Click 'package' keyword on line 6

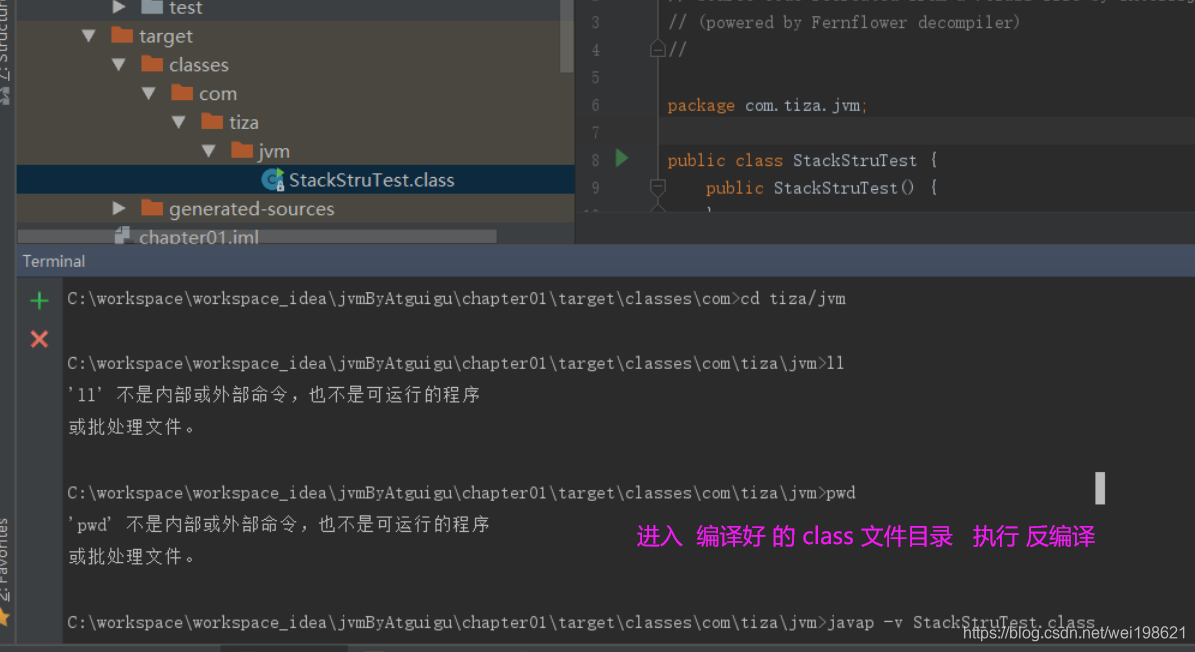[x=701, y=105]
